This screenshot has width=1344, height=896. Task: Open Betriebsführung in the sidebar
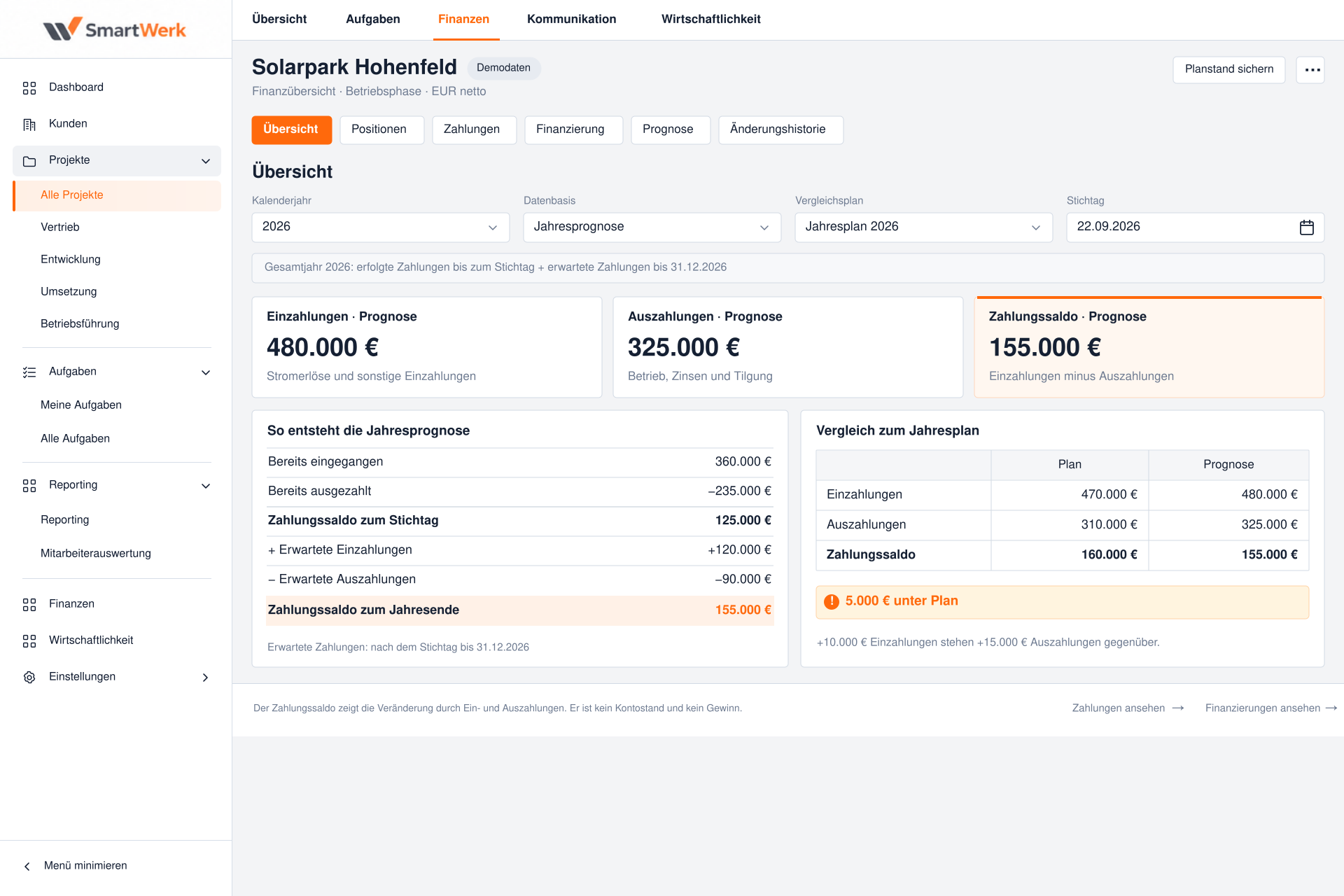pyautogui.click(x=80, y=324)
